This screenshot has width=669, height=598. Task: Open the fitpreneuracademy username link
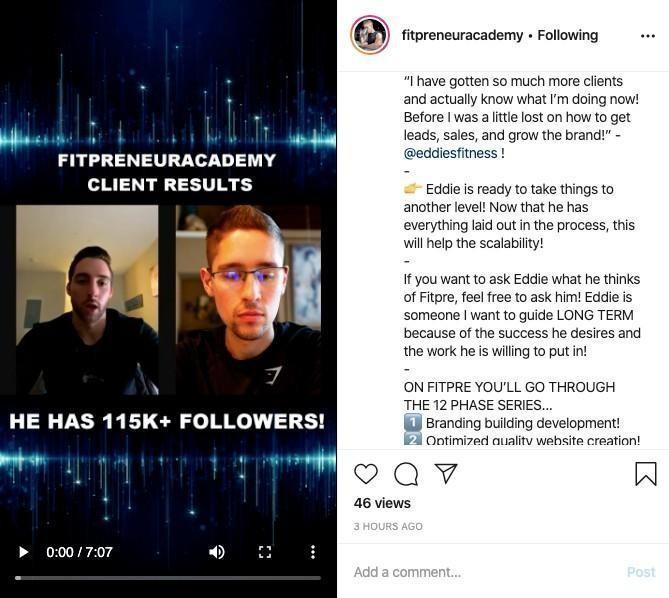point(462,35)
